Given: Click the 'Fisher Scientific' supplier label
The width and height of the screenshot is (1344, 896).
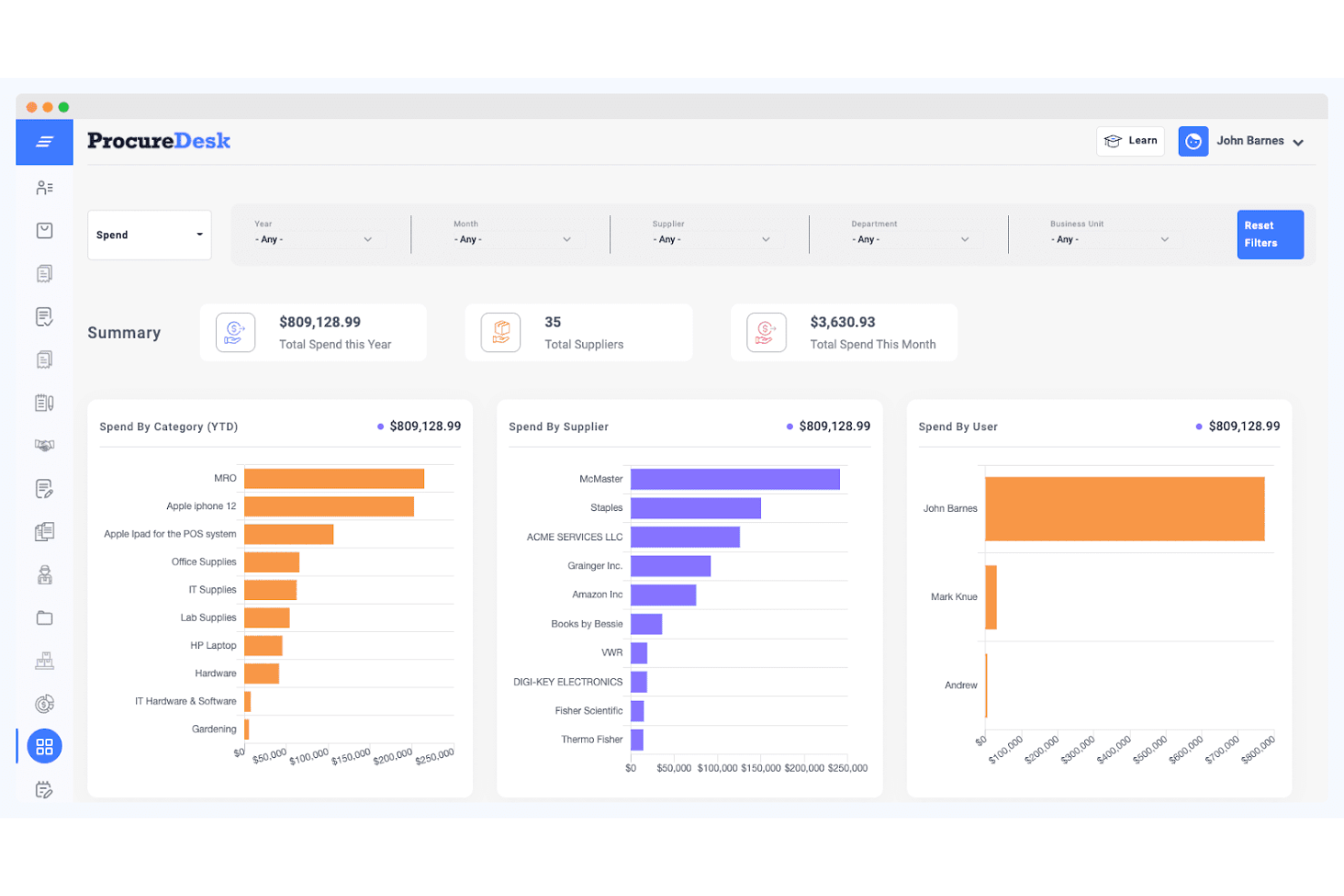Looking at the screenshot, I should point(589,711).
